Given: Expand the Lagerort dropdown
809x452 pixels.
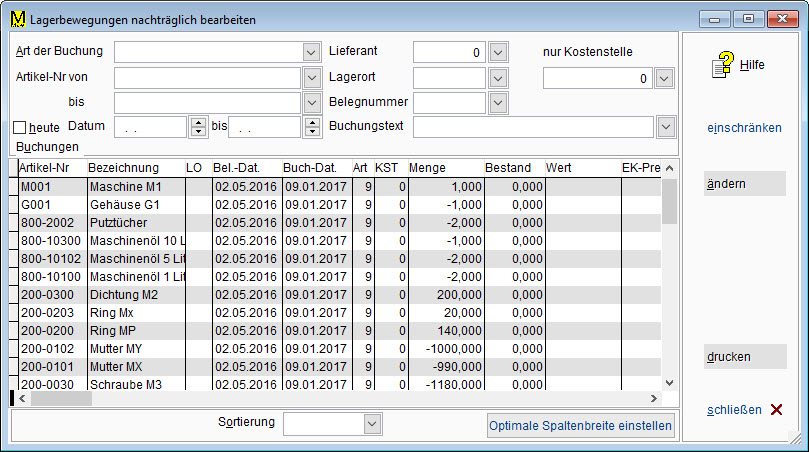Looking at the screenshot, I should click(x=498, y=77).
